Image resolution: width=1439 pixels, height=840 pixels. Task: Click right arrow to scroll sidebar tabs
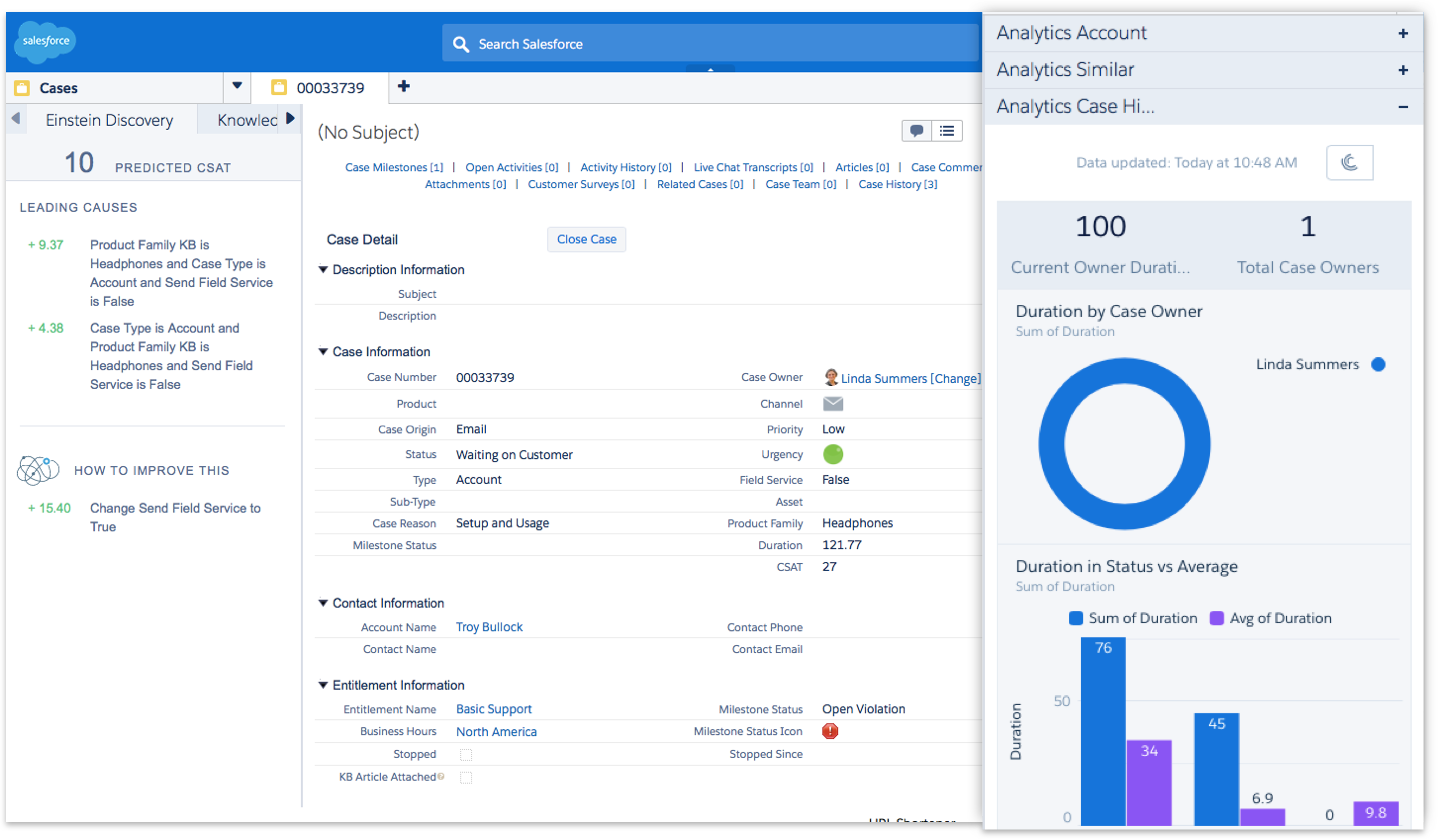click(290, 119)
